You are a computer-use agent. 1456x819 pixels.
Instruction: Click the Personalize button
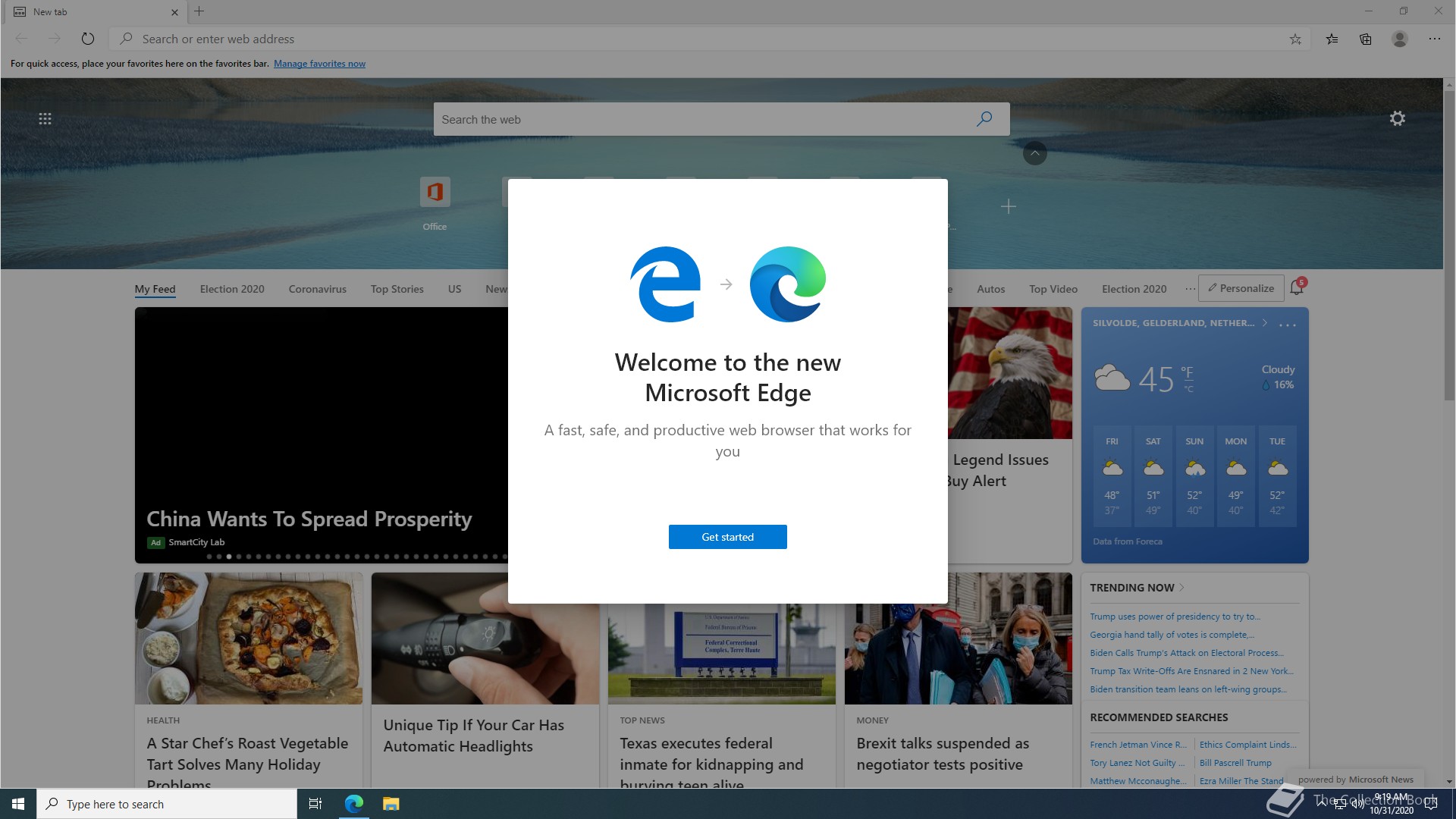(1241, 288)
